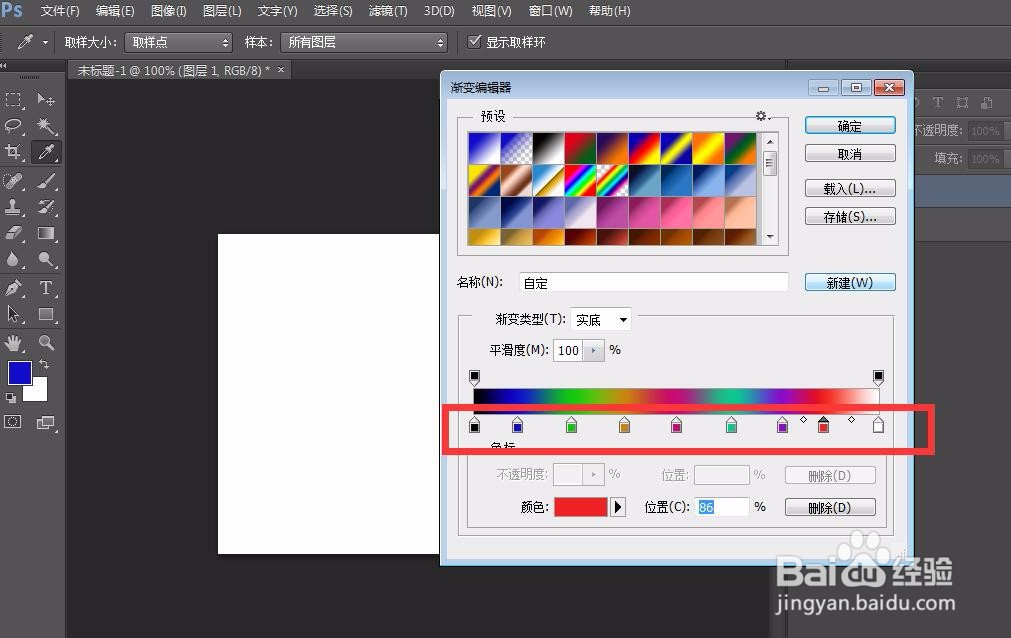1011x638 pixels.
Task: Open the File menu
Action: (x=60, y=11)
